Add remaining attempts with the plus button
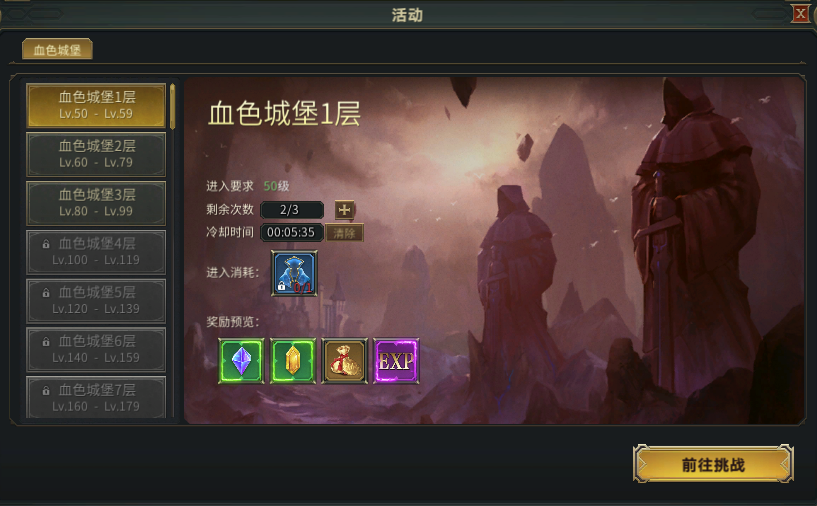Image resolution: width=817 pixels, height=506 pixels. click(344, 210)
